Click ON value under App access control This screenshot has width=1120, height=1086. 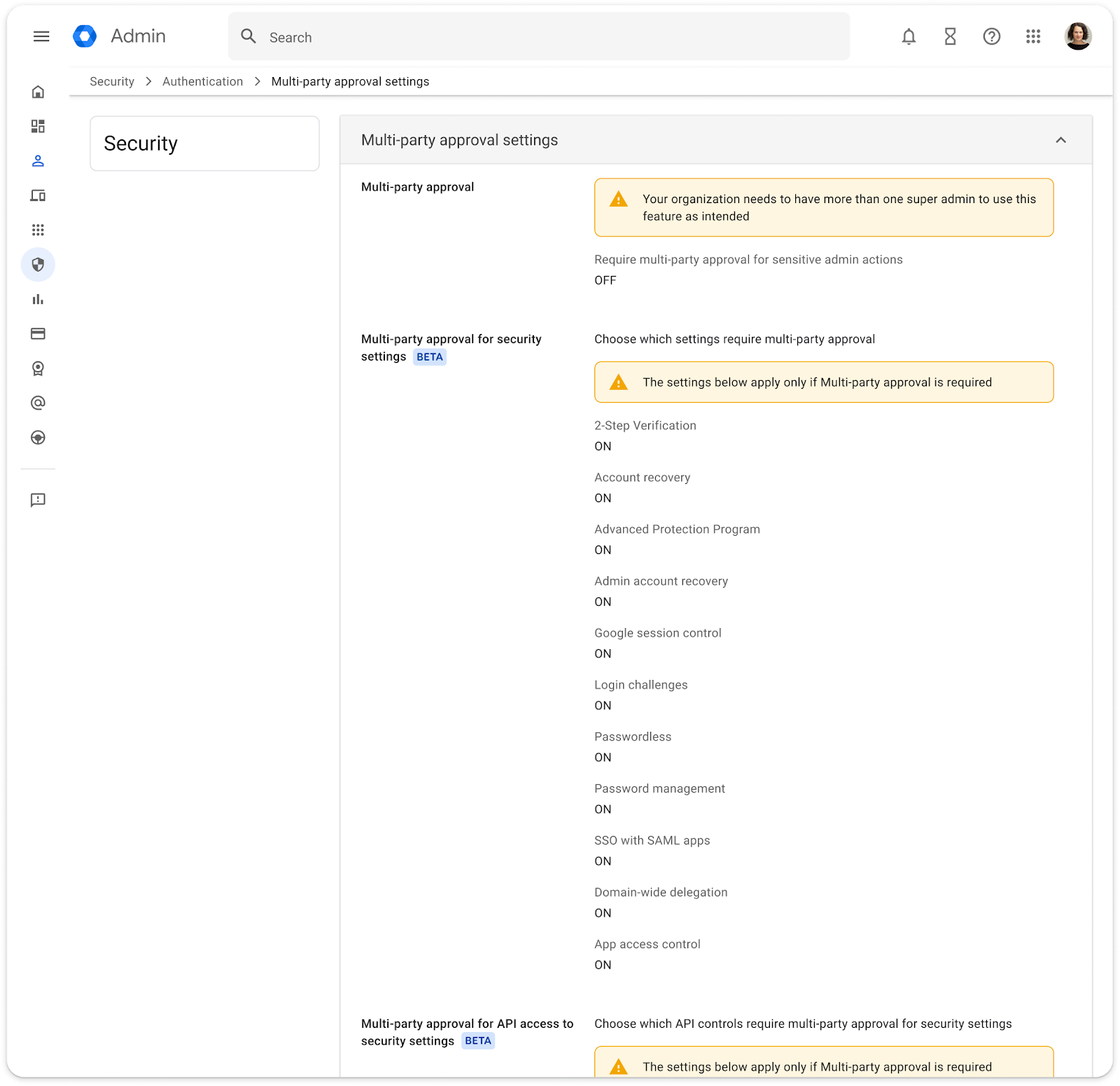(x=603, y=965)
